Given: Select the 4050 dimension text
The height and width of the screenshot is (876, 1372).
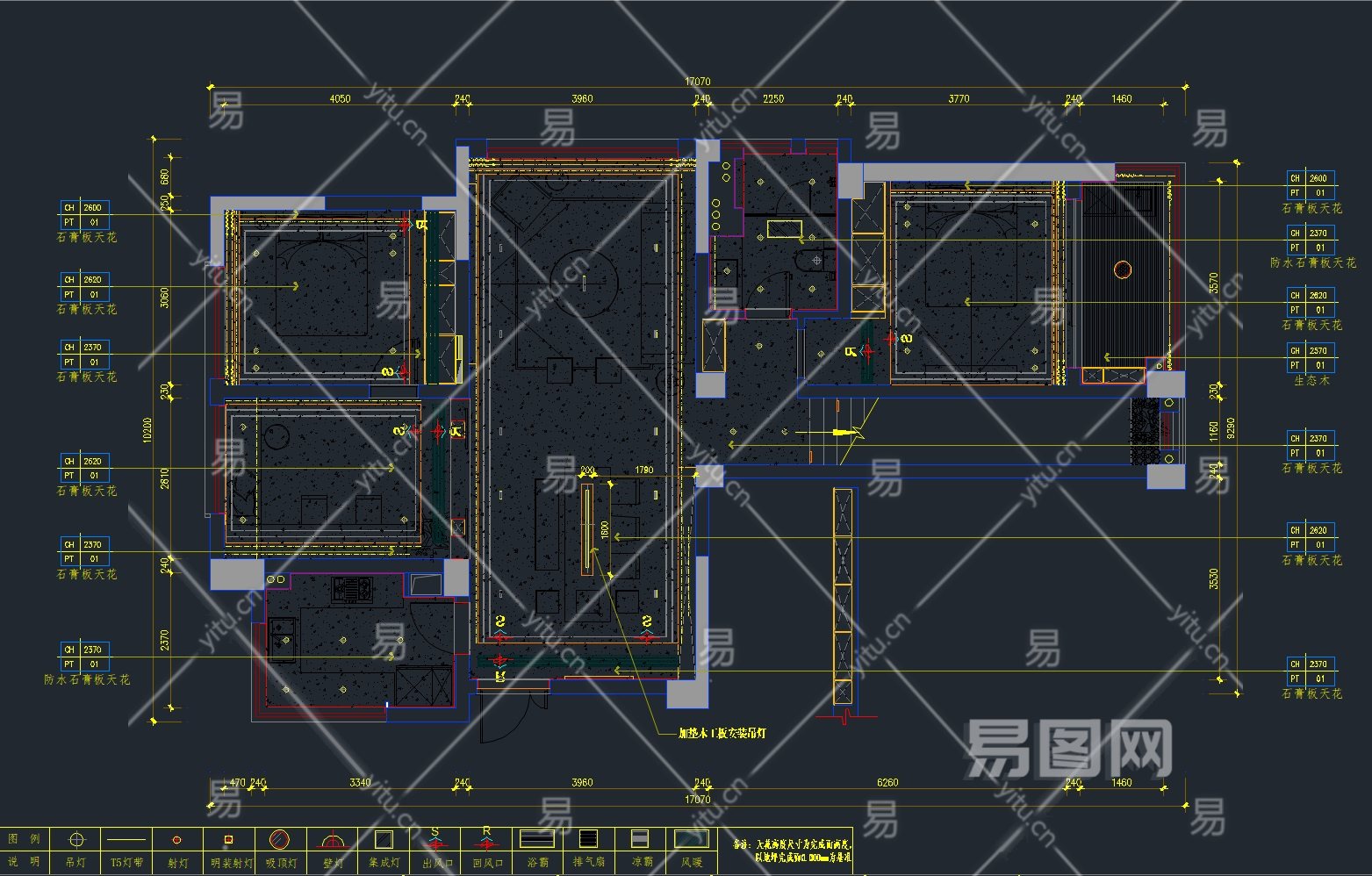Looking at the screenshot, I should (x=340, y=98).
